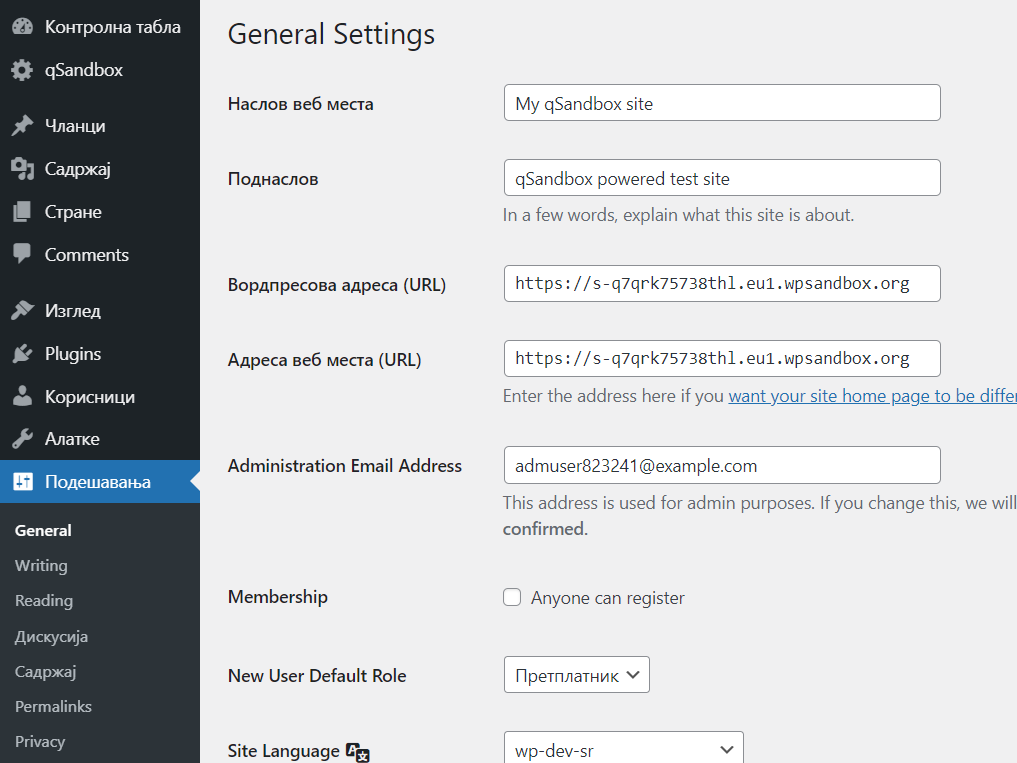Click the This address is used for admin text
This screenshot has width=1017, height=763.
pos(760,516)
